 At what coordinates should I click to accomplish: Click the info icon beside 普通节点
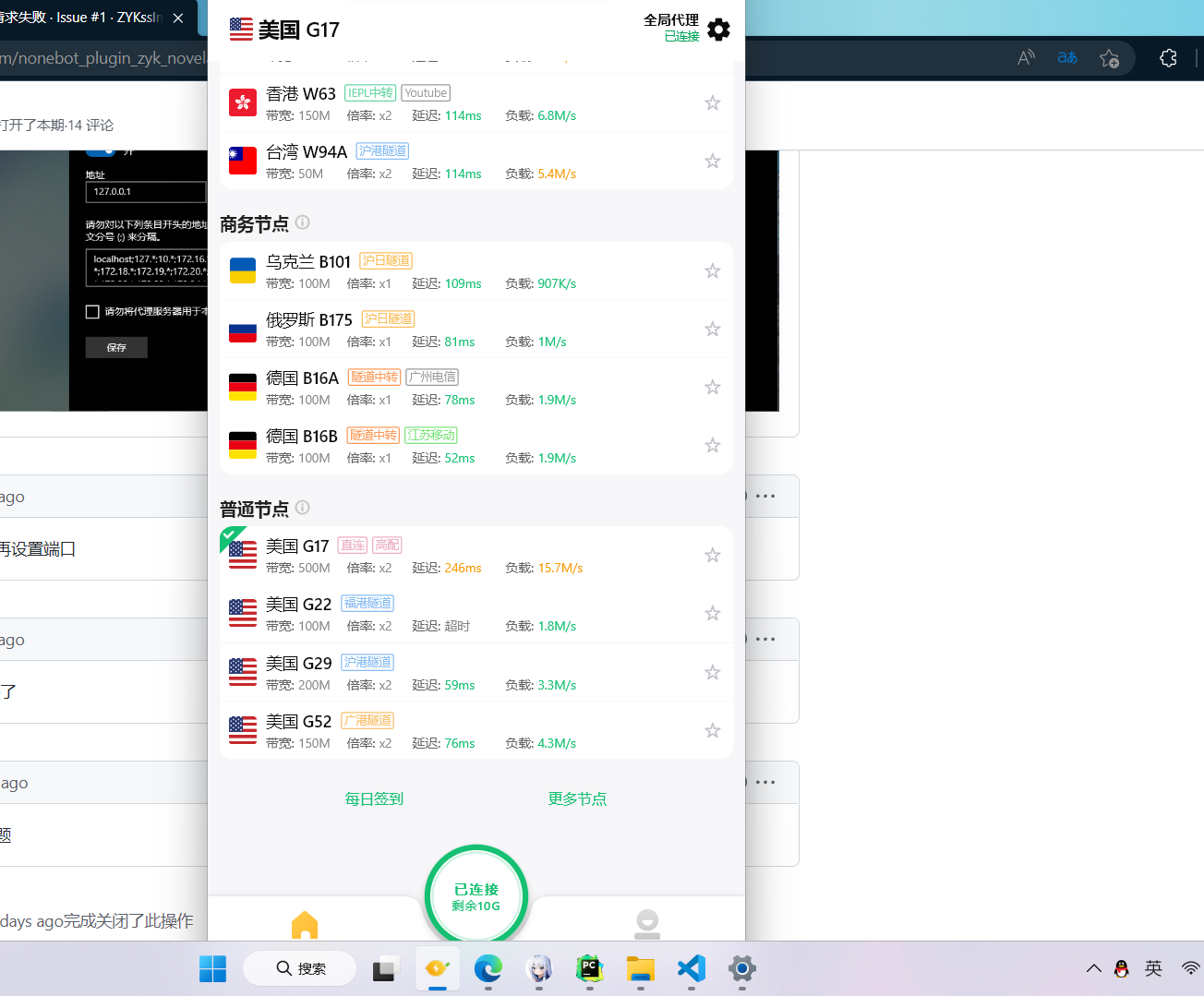(302, 508)
